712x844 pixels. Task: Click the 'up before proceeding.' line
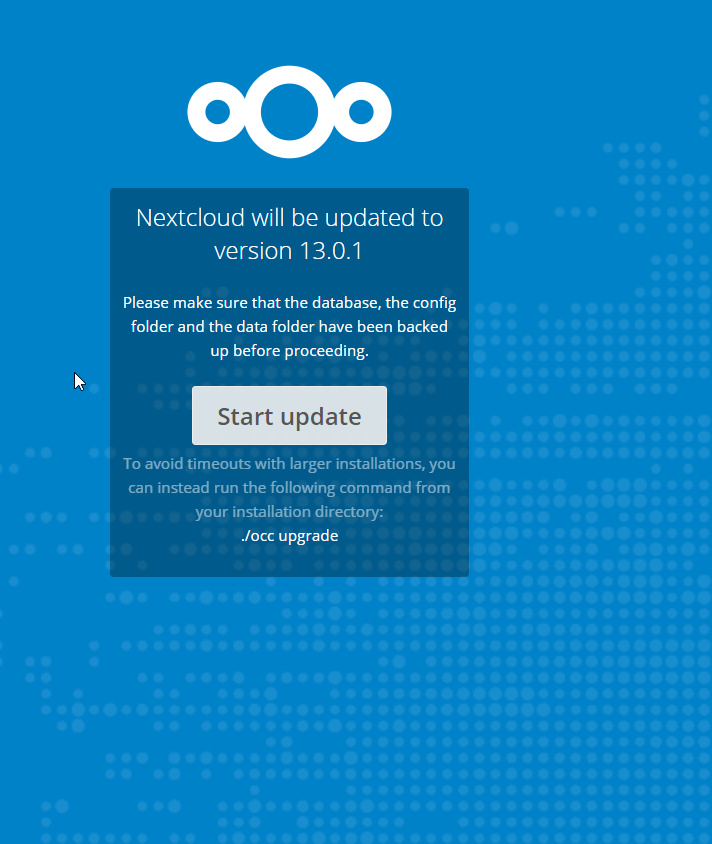click(290, 351)
